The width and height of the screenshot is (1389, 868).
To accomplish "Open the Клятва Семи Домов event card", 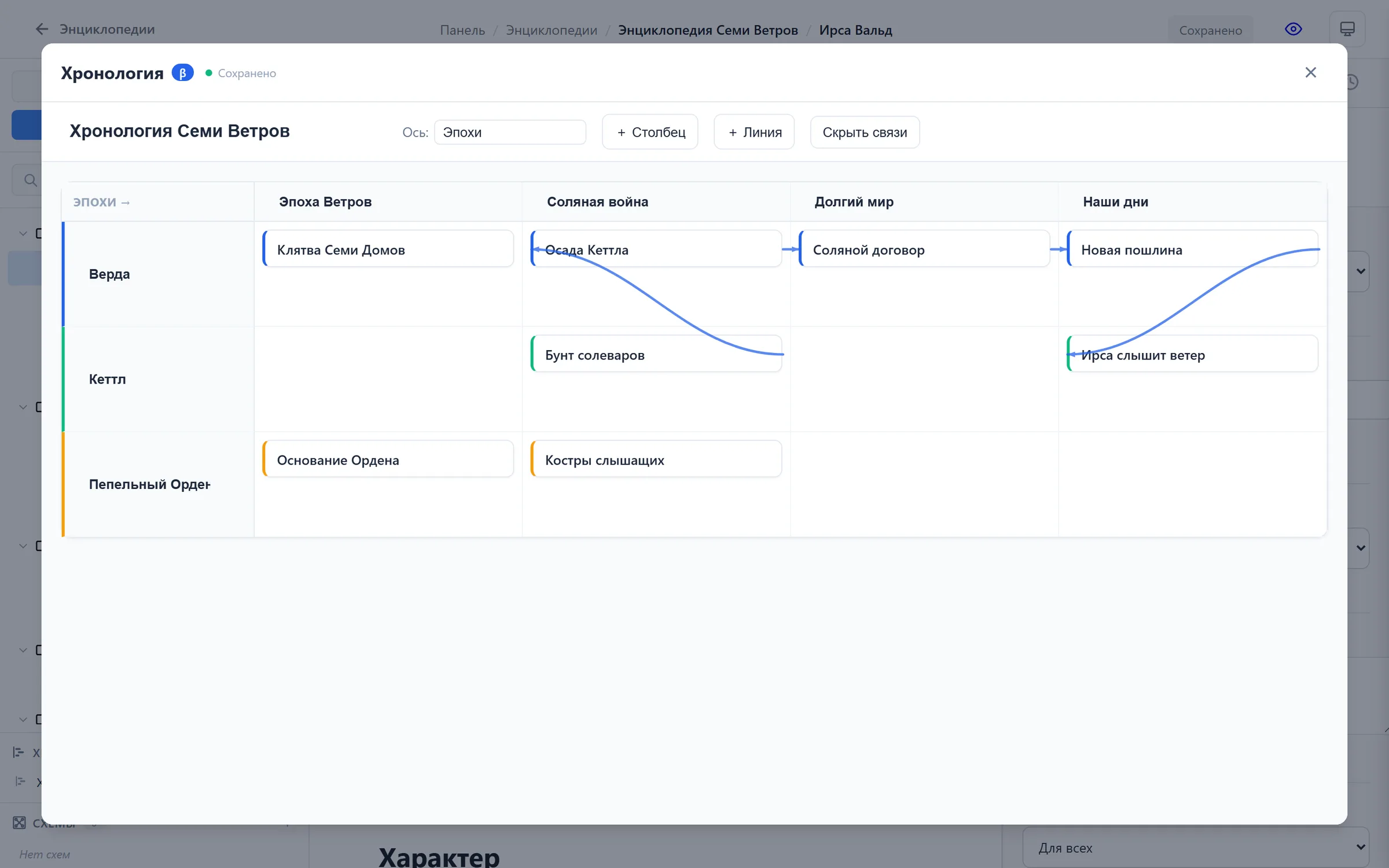I will (x=388, y=249).
